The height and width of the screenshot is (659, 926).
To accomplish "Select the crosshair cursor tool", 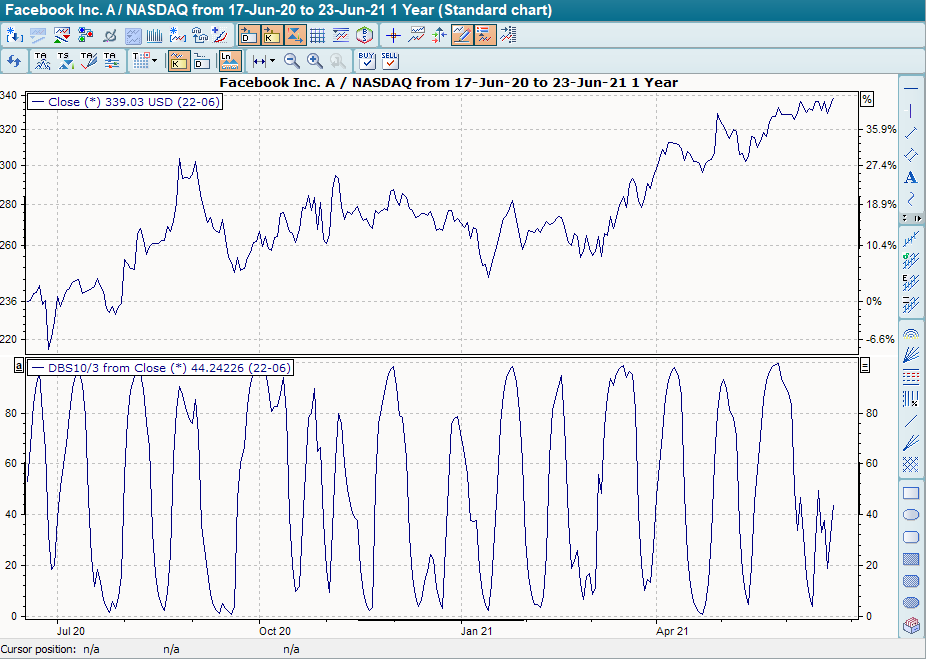I will point(393,33).
